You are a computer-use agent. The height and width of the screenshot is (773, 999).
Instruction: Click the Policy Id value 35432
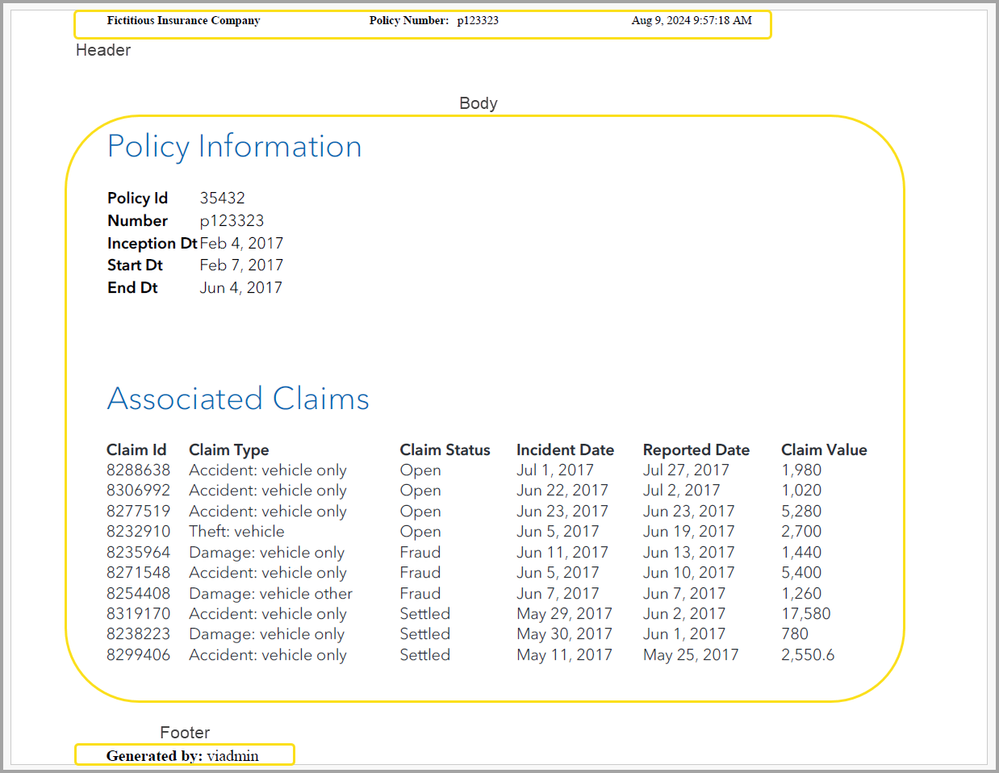(x=222, y=198)
